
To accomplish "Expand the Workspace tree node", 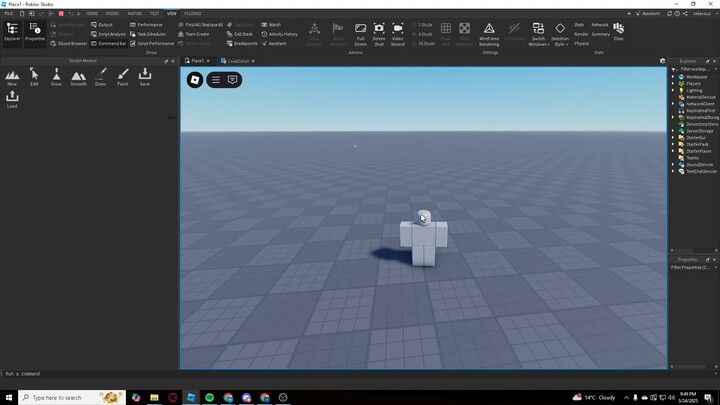I will coord(674,77).
